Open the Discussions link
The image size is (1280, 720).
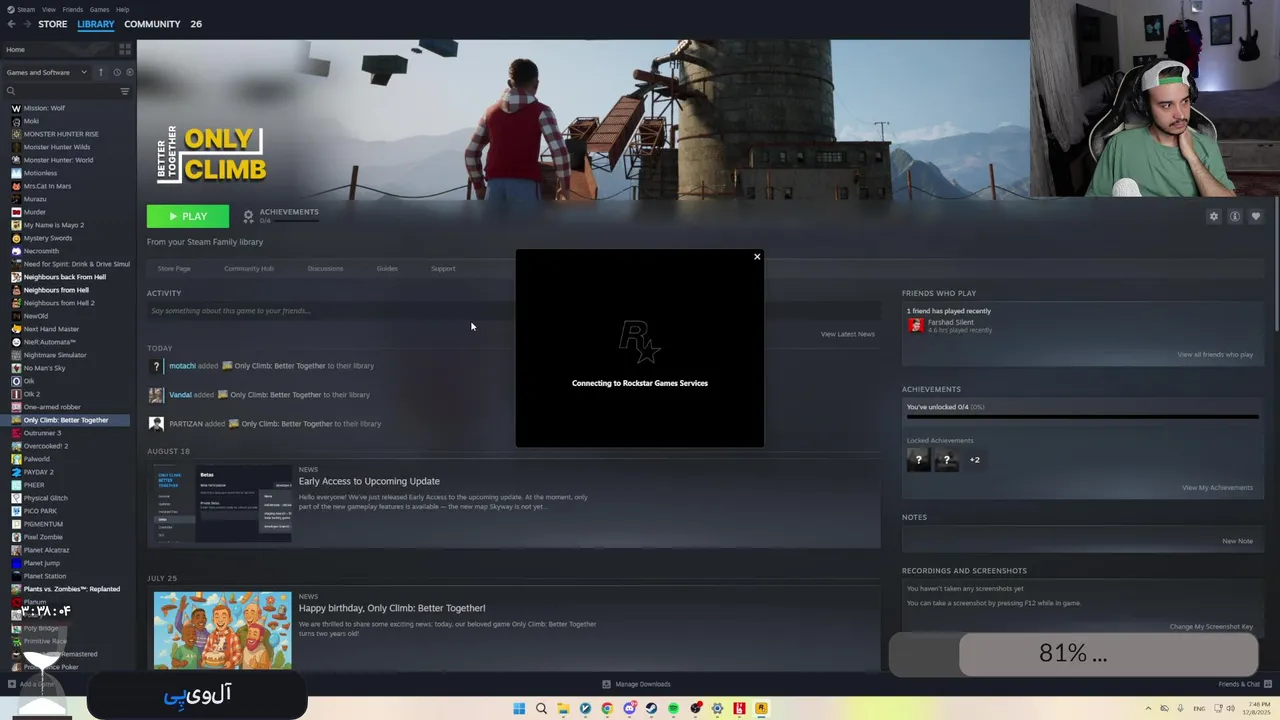click(325, 268)
